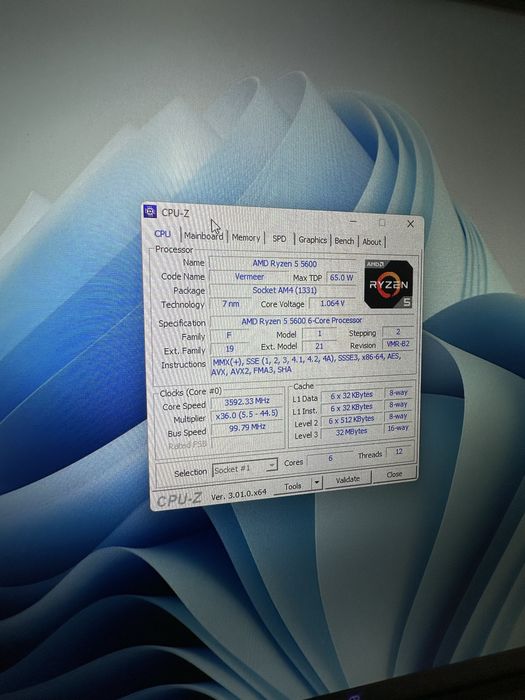Switch to the CPU tab
Image resolution: width=525 pixels, height=700 pixels.
tap(162, 233)
